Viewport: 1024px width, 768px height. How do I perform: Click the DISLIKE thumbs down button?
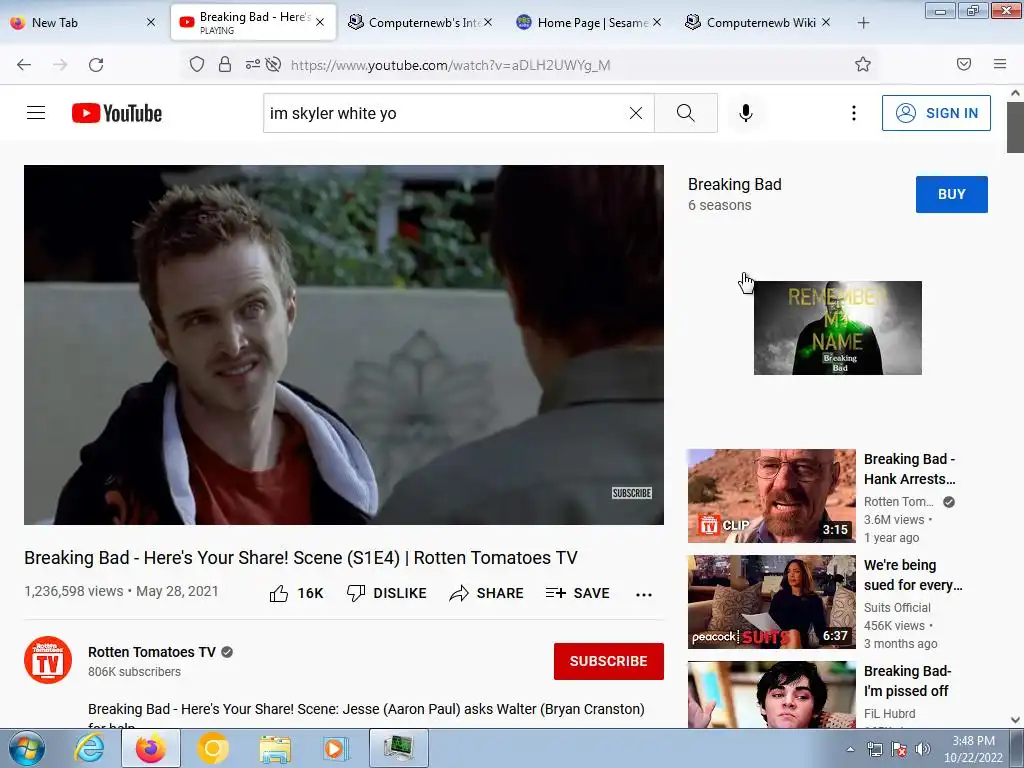click(387, 593)
